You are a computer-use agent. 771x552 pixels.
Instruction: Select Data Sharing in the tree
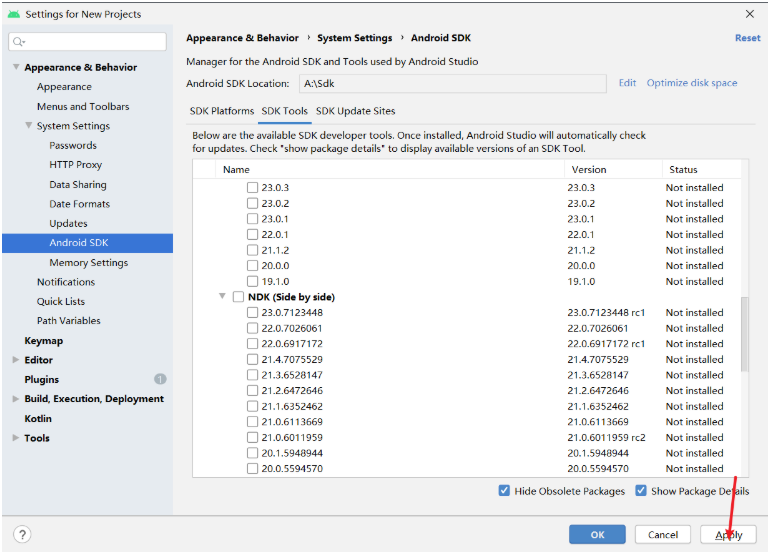(78, 184)
